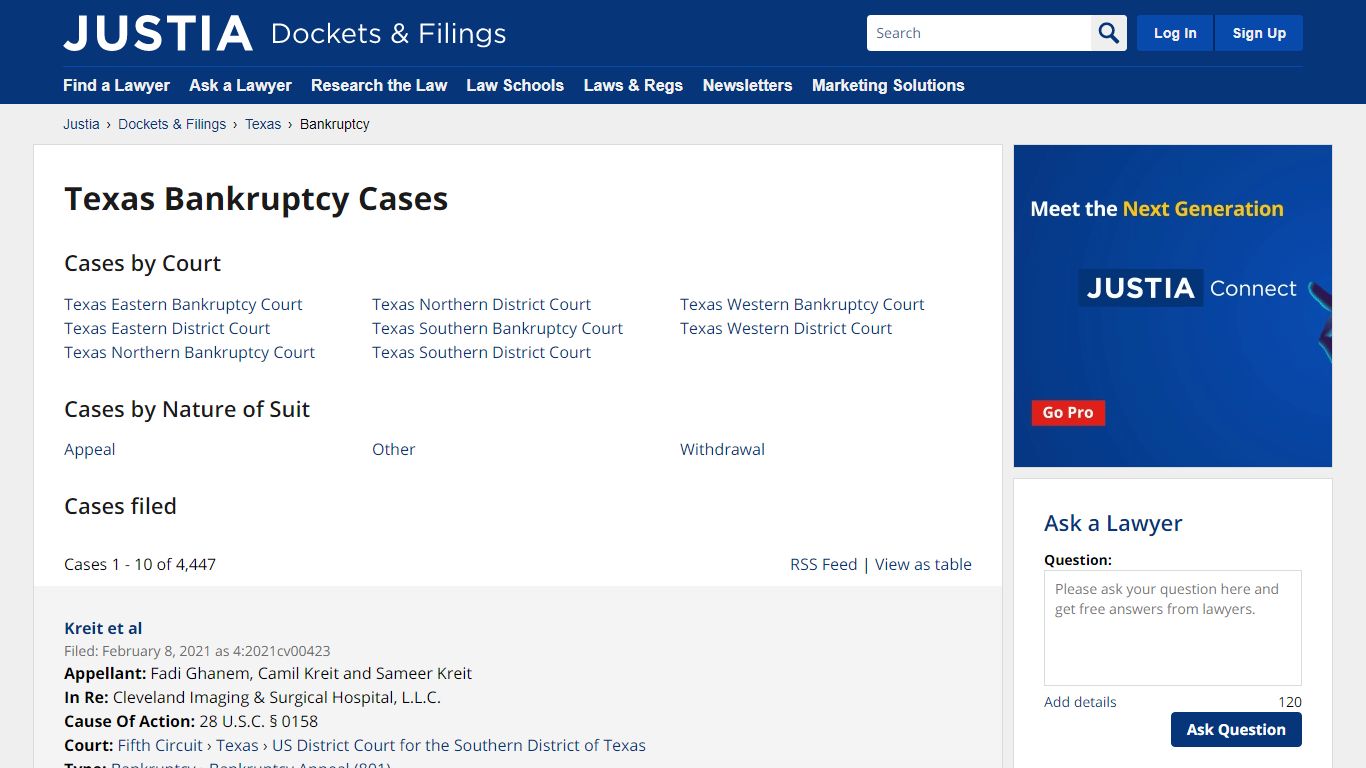Click the Fifth Circuit court link
Screen dimensions: 1366x768
click(160, 745)
